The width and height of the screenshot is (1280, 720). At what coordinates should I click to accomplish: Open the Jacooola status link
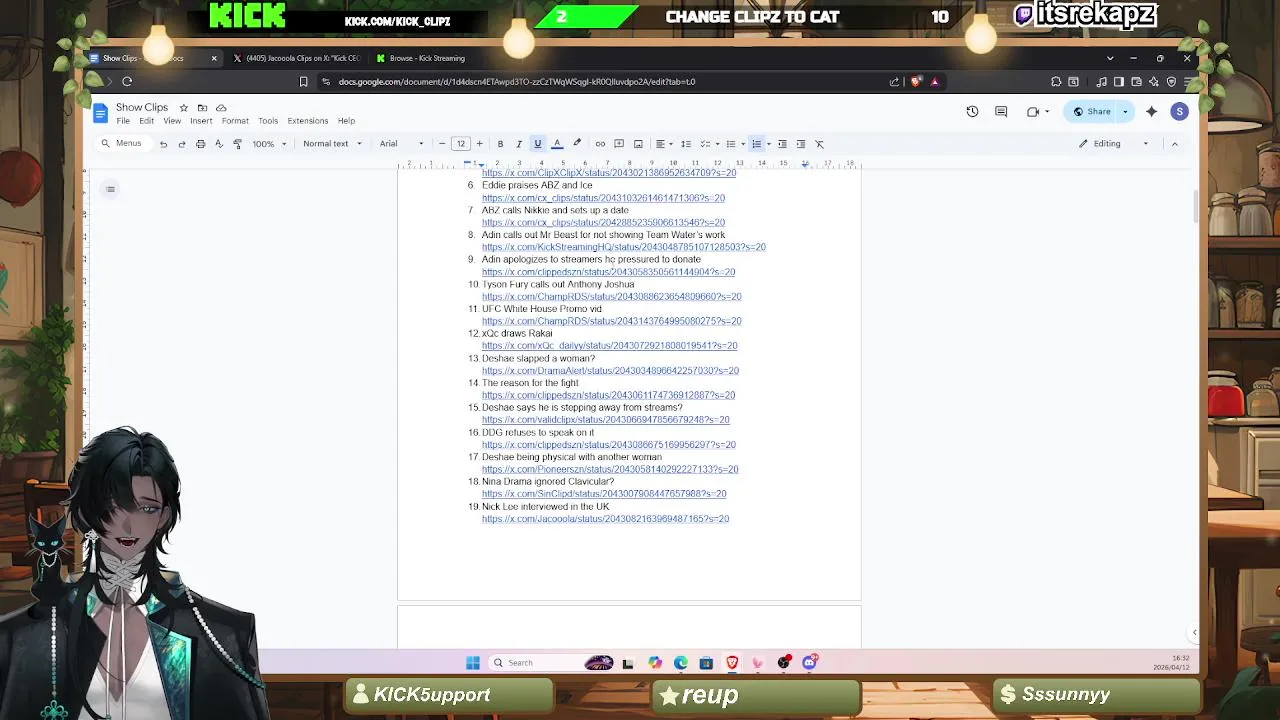click(605, 519)
